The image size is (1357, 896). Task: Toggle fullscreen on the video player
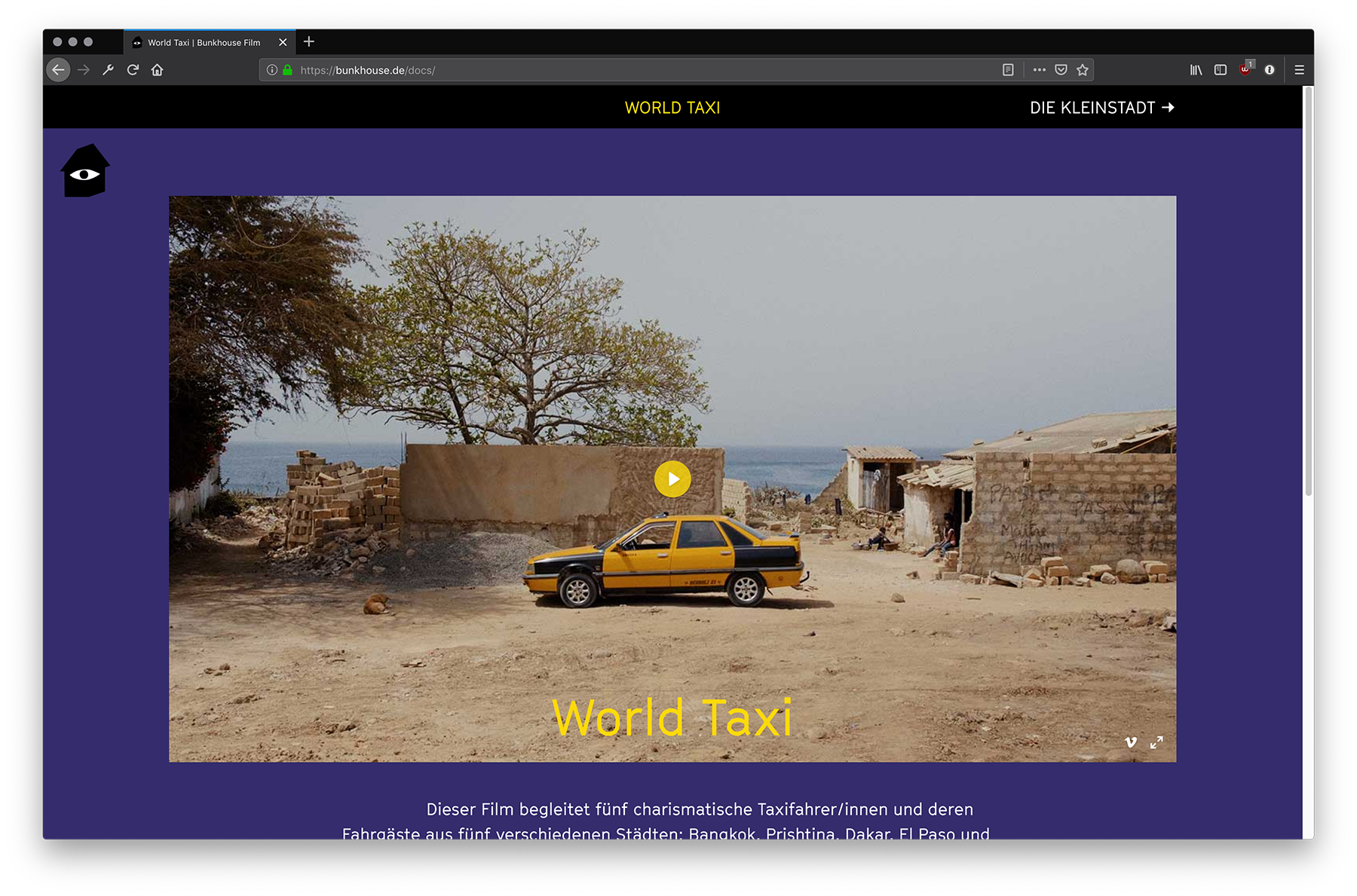1156,742
